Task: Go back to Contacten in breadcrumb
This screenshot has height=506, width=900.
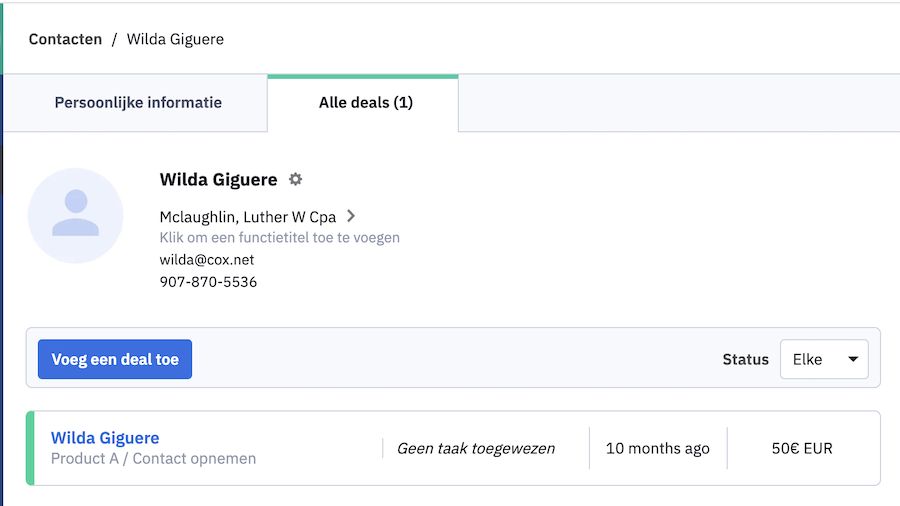Action: coord(65,39)
